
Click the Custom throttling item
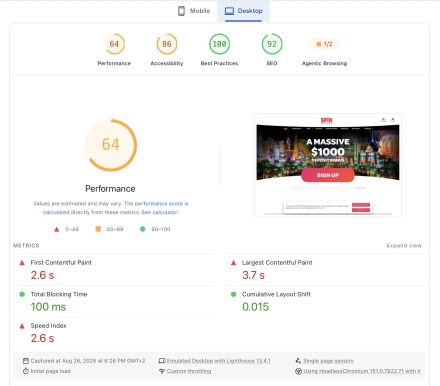click(x=189, y=371)
